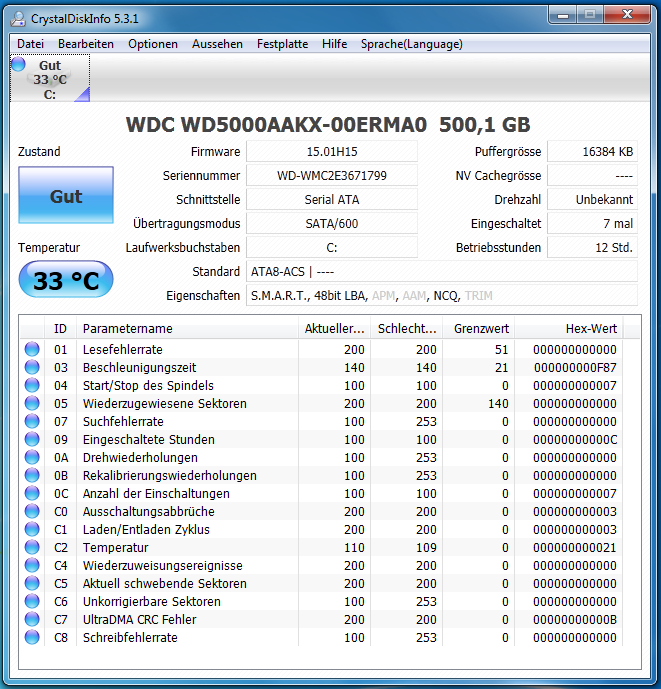Click the Firmware field 15.01H15
The width and height of the screenshot is (661, 689).
coord(332,152)
